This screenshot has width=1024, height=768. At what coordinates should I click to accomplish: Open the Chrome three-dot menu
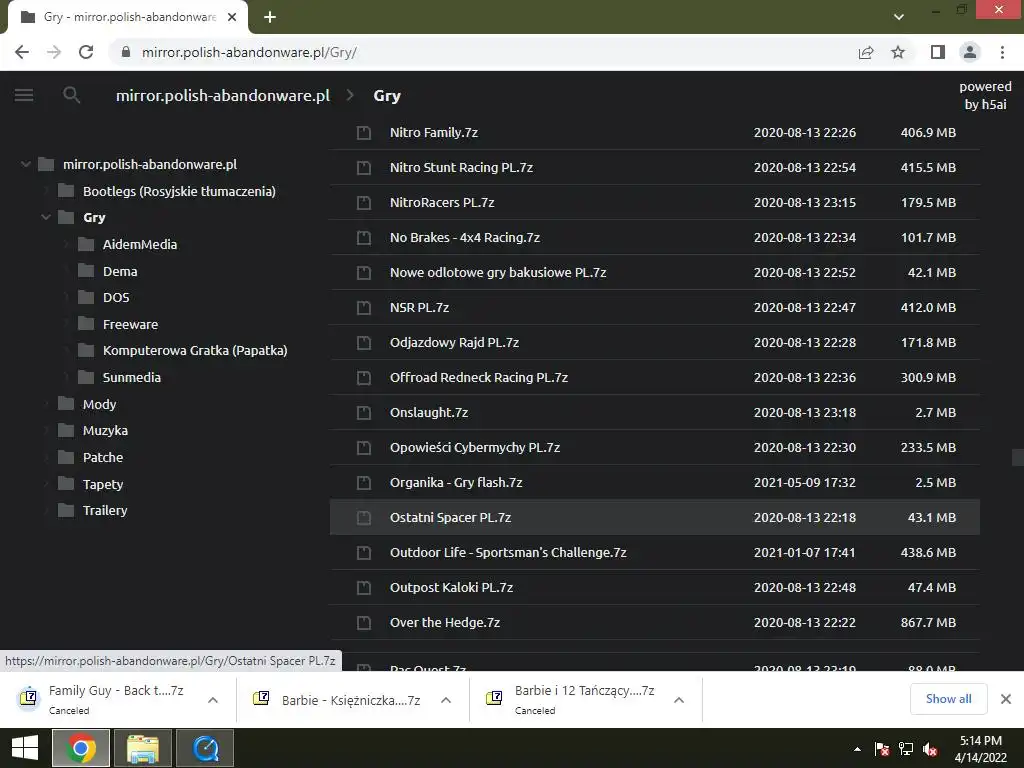1002,52
